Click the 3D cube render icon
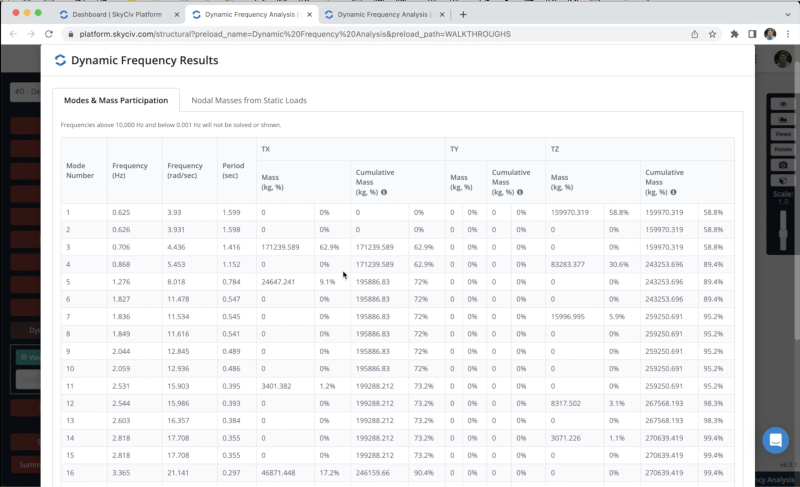 point(783,181)
